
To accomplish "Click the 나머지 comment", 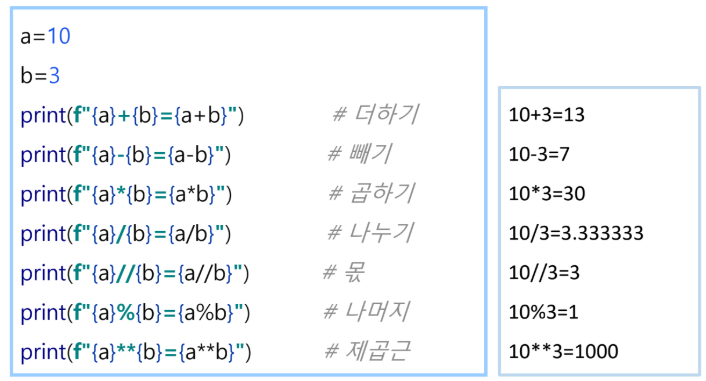I will (367, 312).
